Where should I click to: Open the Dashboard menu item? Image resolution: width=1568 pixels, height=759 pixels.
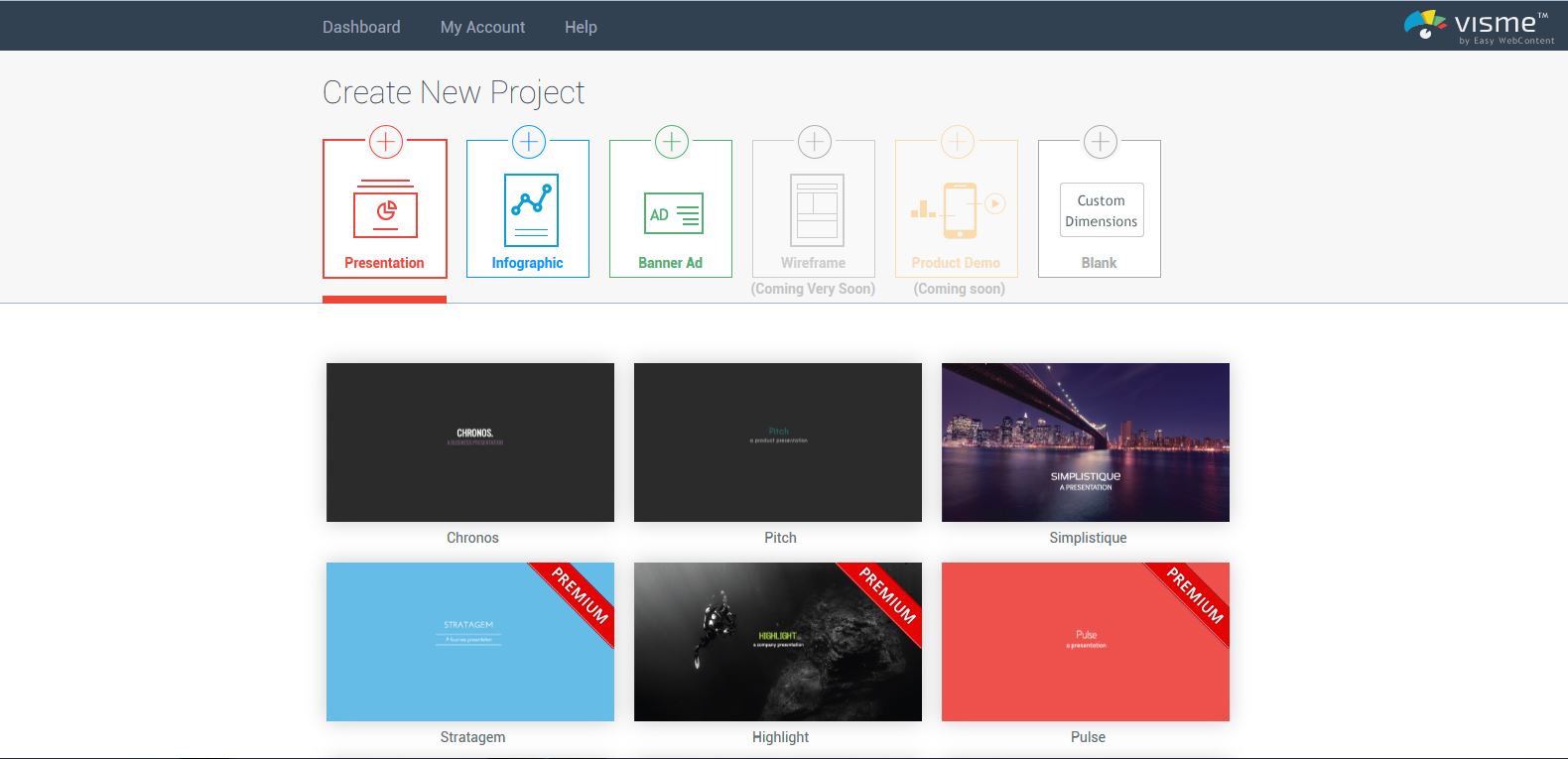[361, 27]
